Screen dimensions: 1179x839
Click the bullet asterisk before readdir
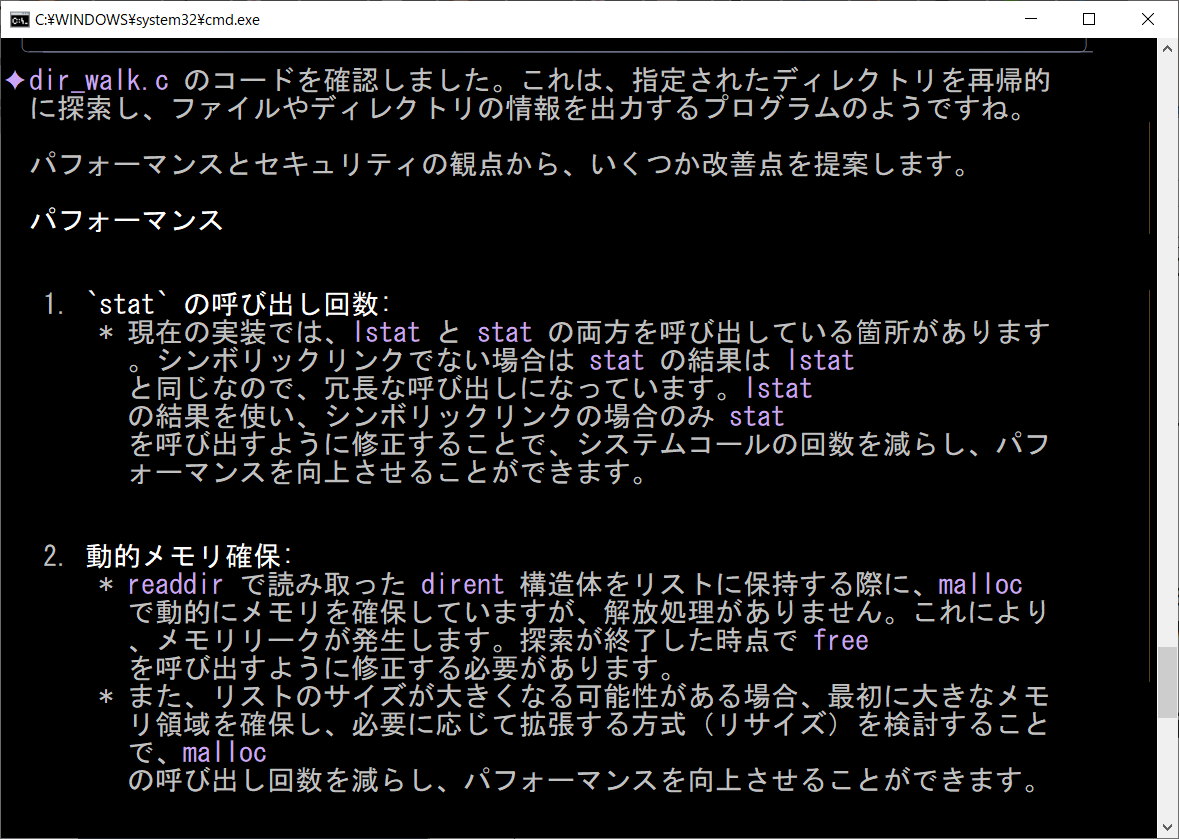106,585
